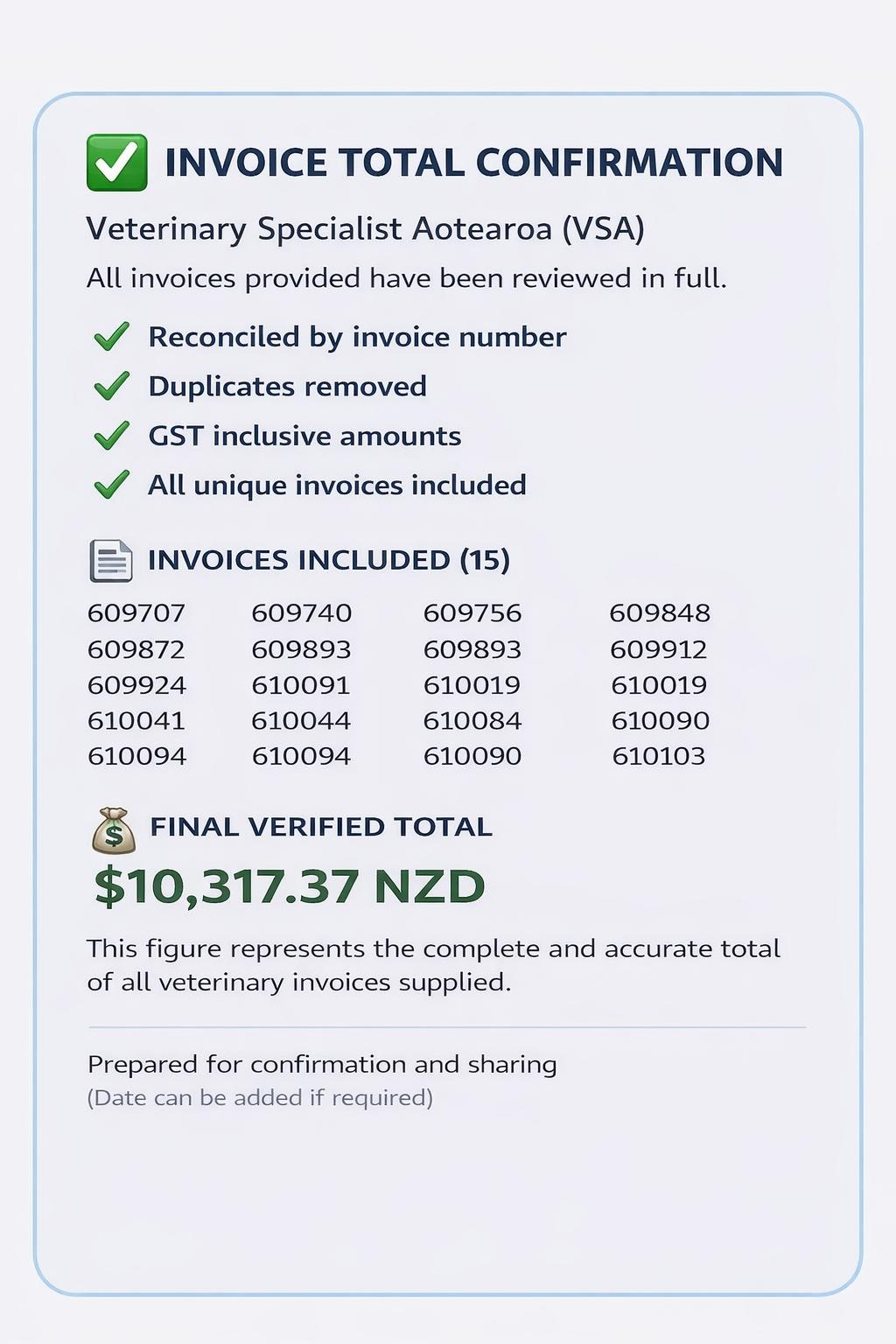Click the Invoice Total Confirmation heading

(x=473, y=163)
